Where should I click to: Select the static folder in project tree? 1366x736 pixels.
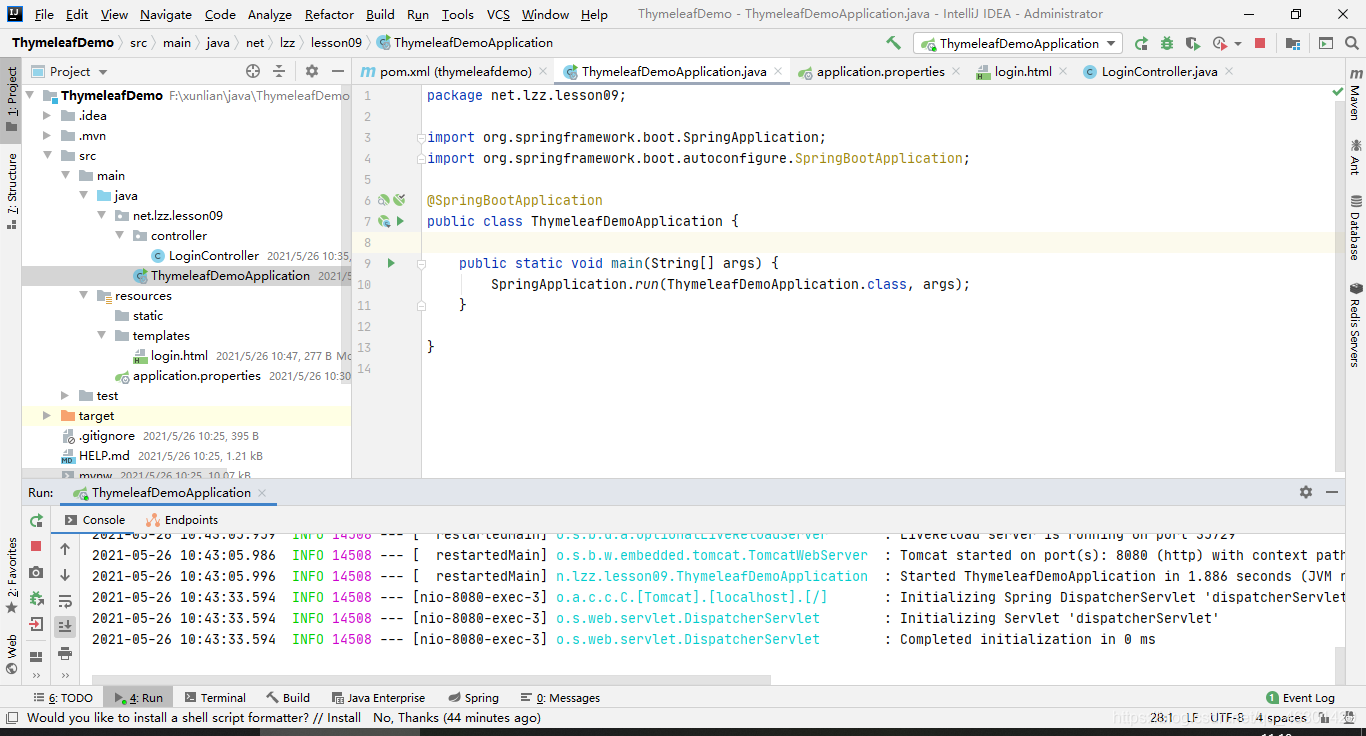147,316
